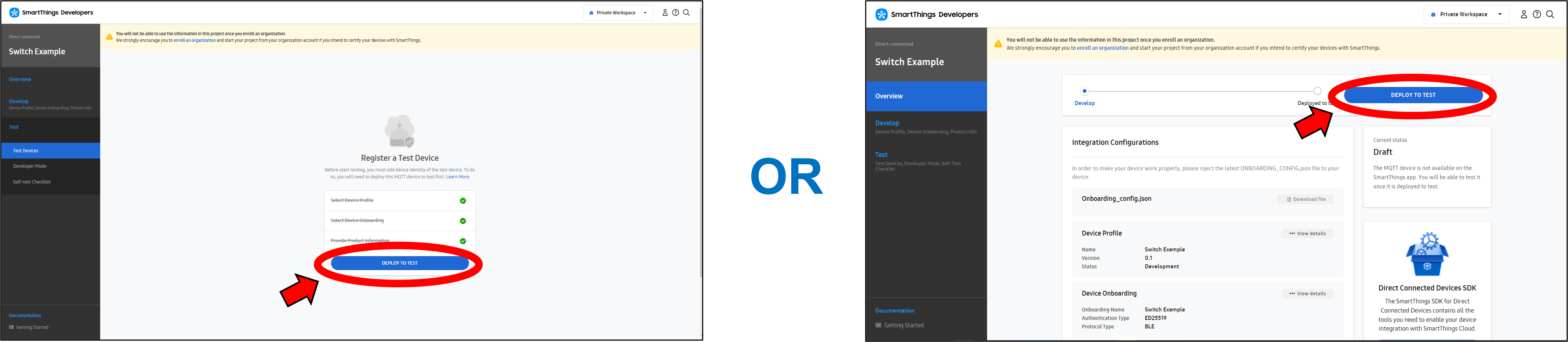This screenshot has width=1568, height=342.
Task: Open Getting Started in right screenshot
Action: tap(903, 325)
